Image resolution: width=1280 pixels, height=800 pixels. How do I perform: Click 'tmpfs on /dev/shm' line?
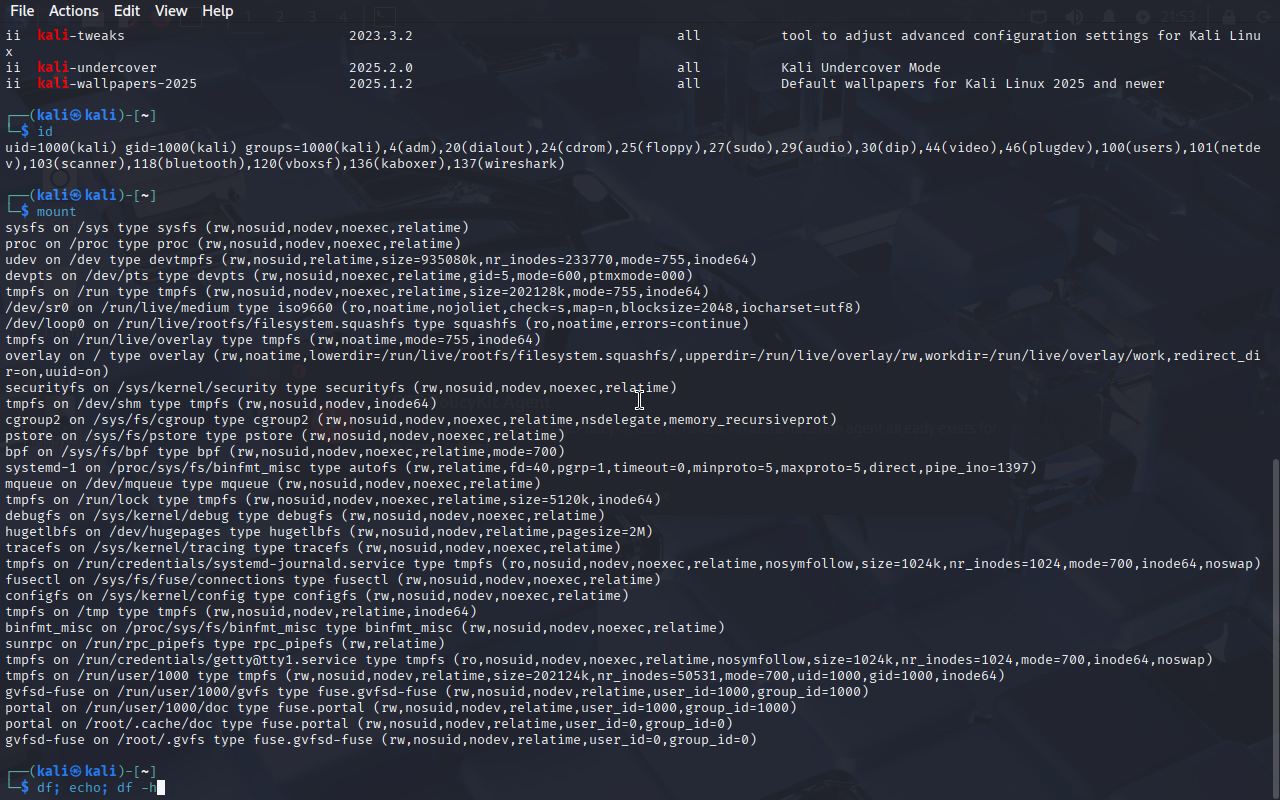pos(221,404)
